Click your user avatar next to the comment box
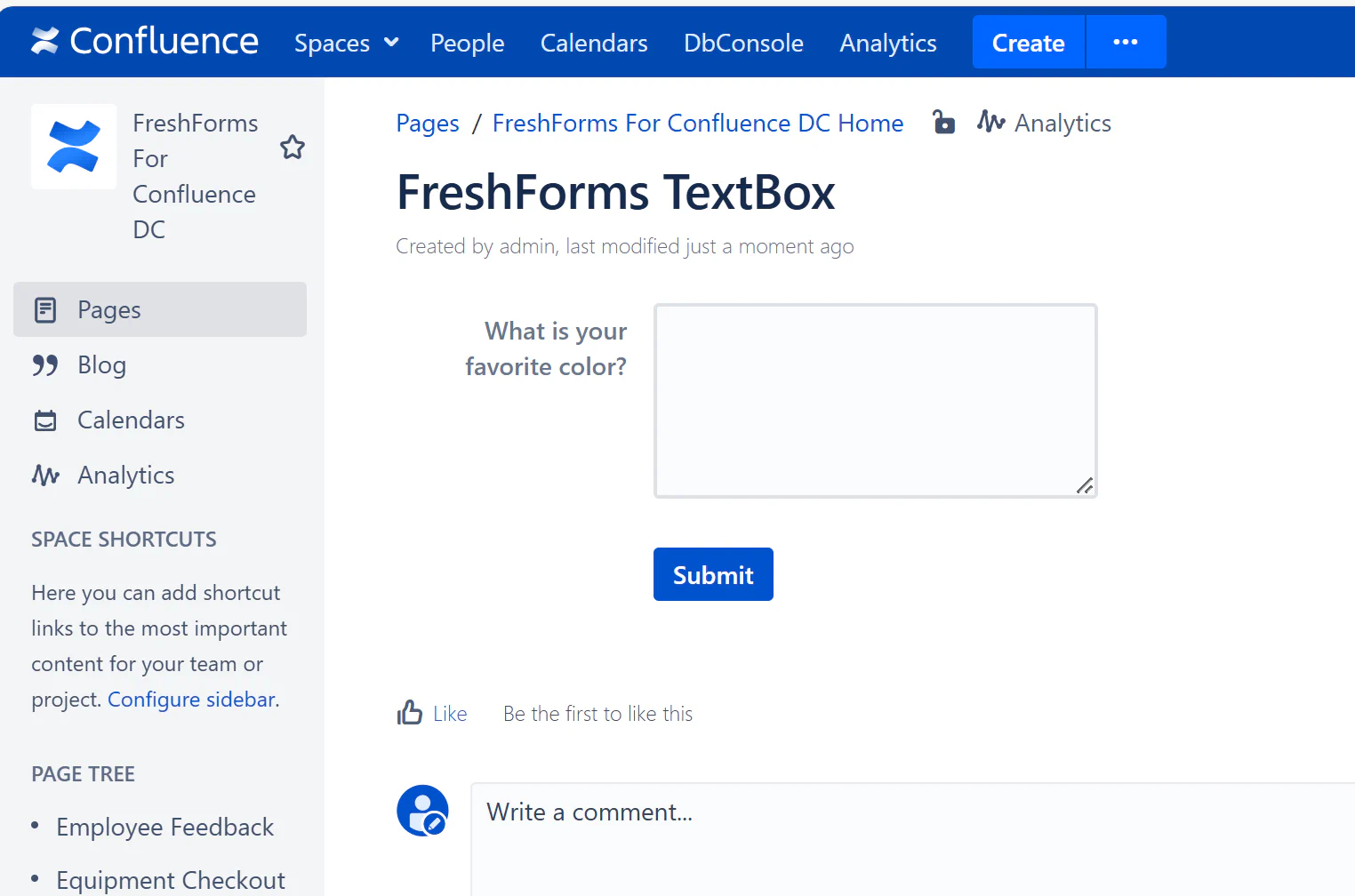The image size is (1355, 896). 422,810
